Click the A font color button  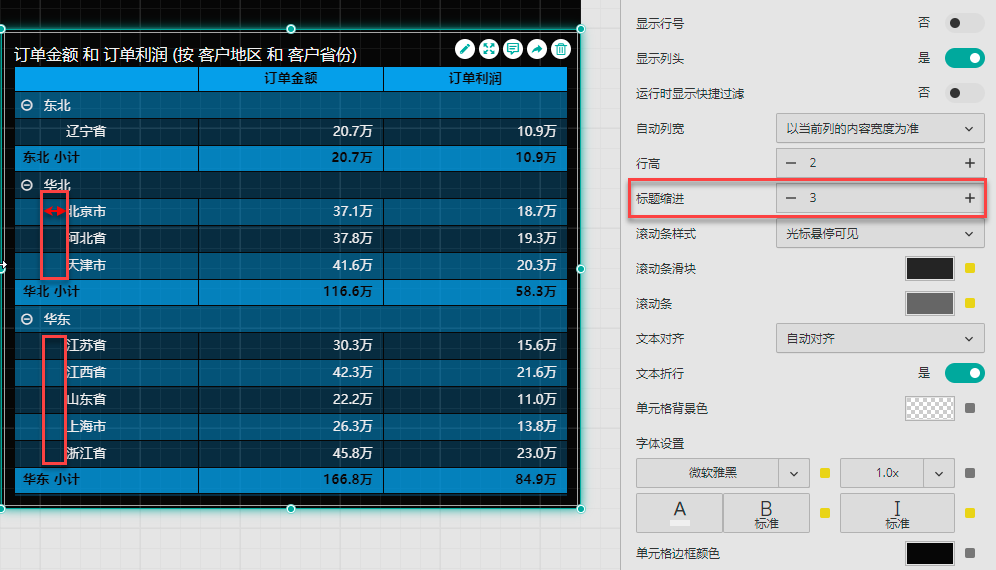tap(679, 513)
